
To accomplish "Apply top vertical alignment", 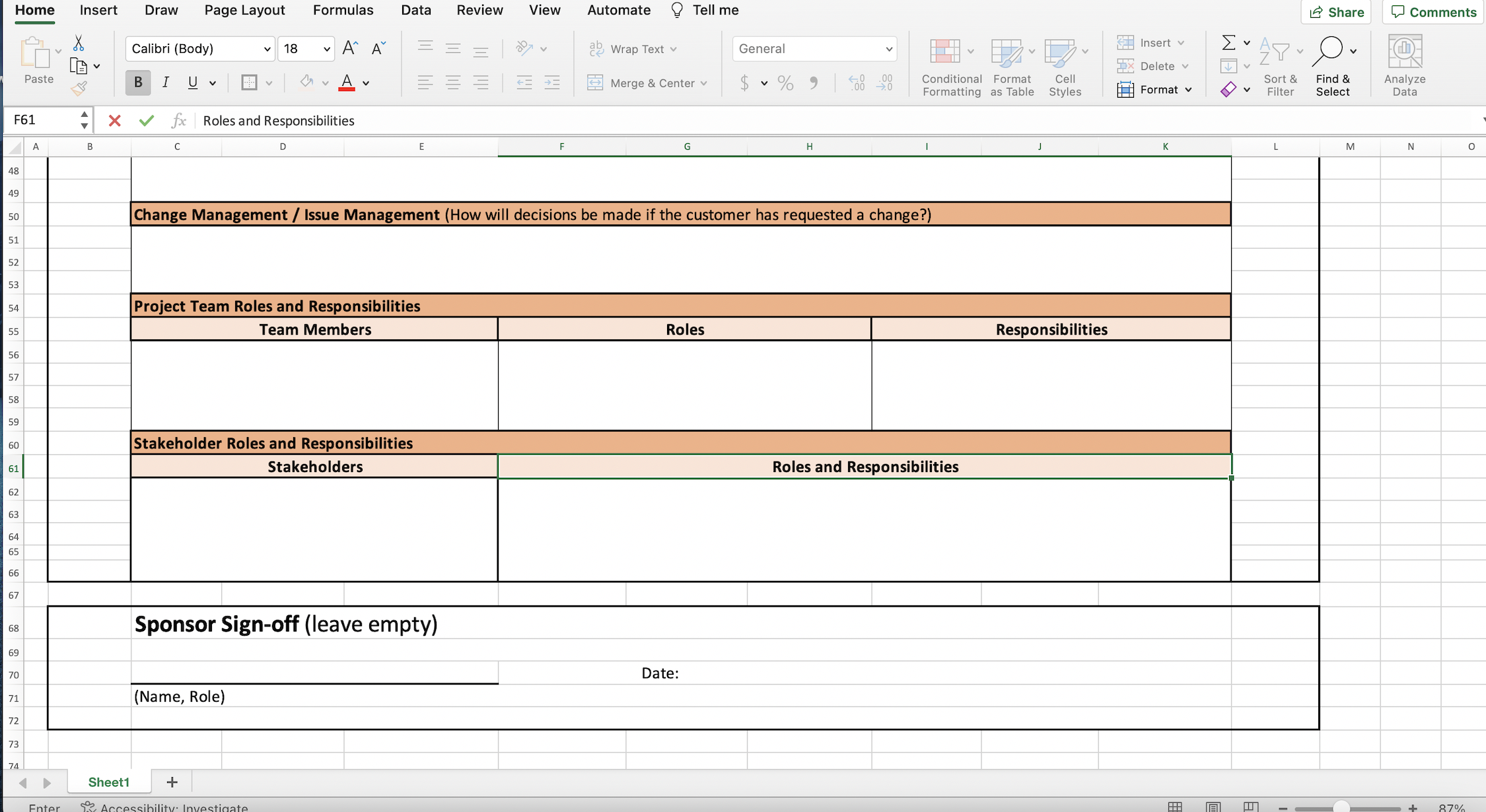I will coord(425,48).
